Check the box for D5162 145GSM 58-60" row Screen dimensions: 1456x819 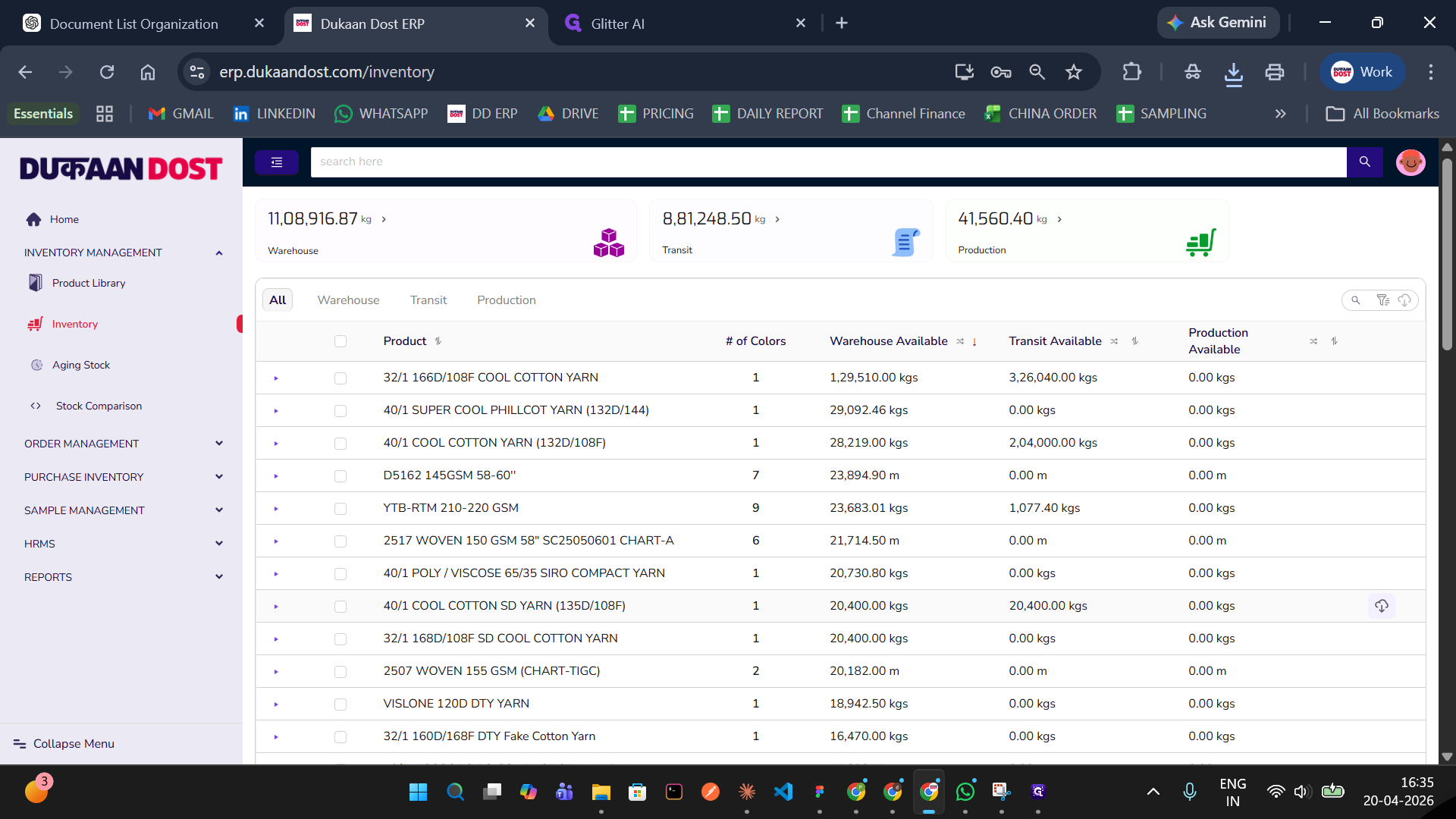tap(340, 476)
